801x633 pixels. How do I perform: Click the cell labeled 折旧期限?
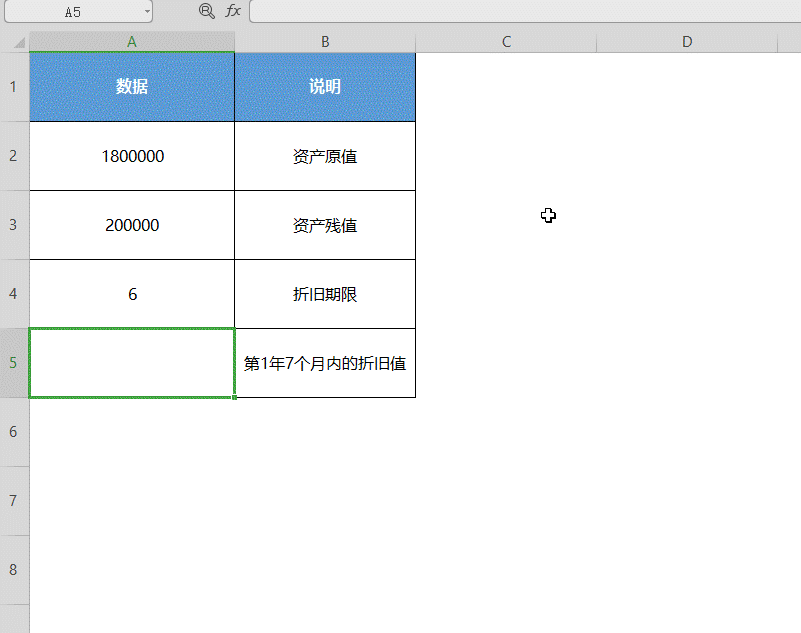[x=325, y=294]
